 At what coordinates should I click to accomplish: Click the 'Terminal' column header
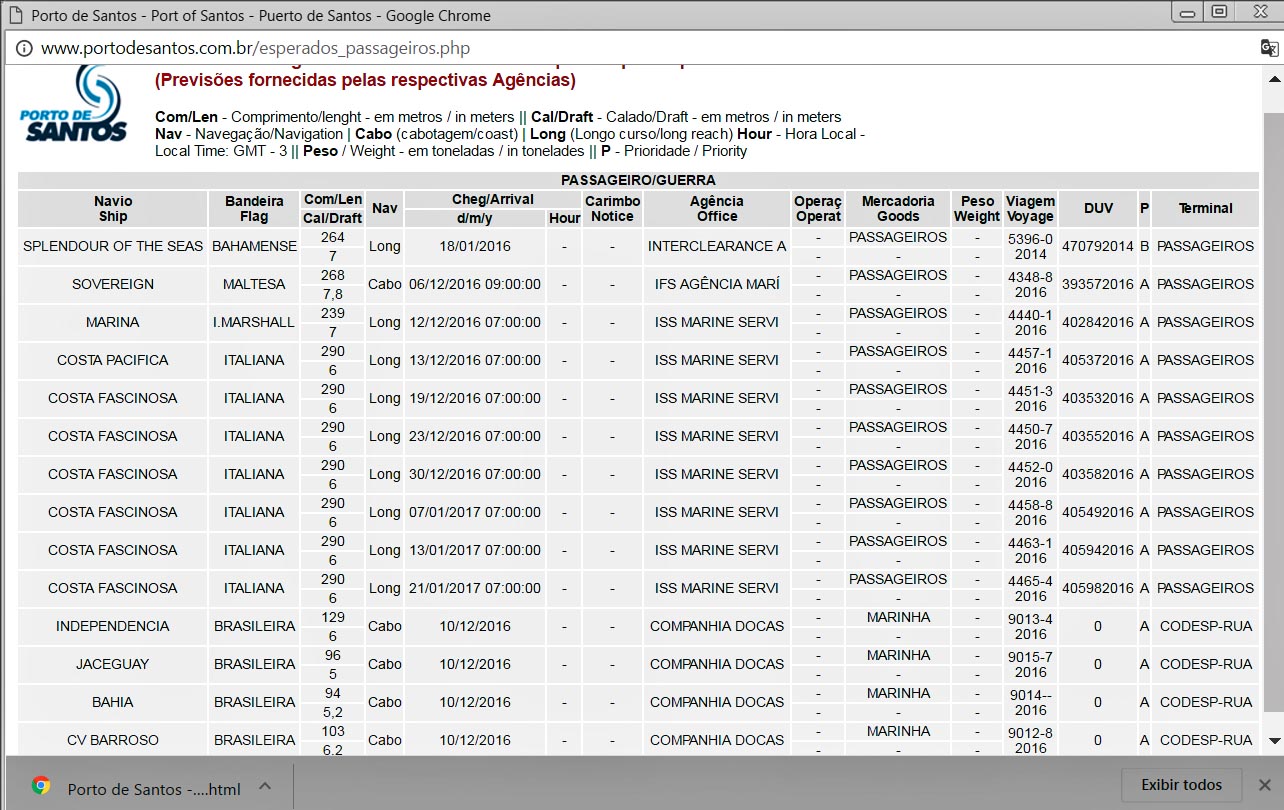coord(1205,208)
